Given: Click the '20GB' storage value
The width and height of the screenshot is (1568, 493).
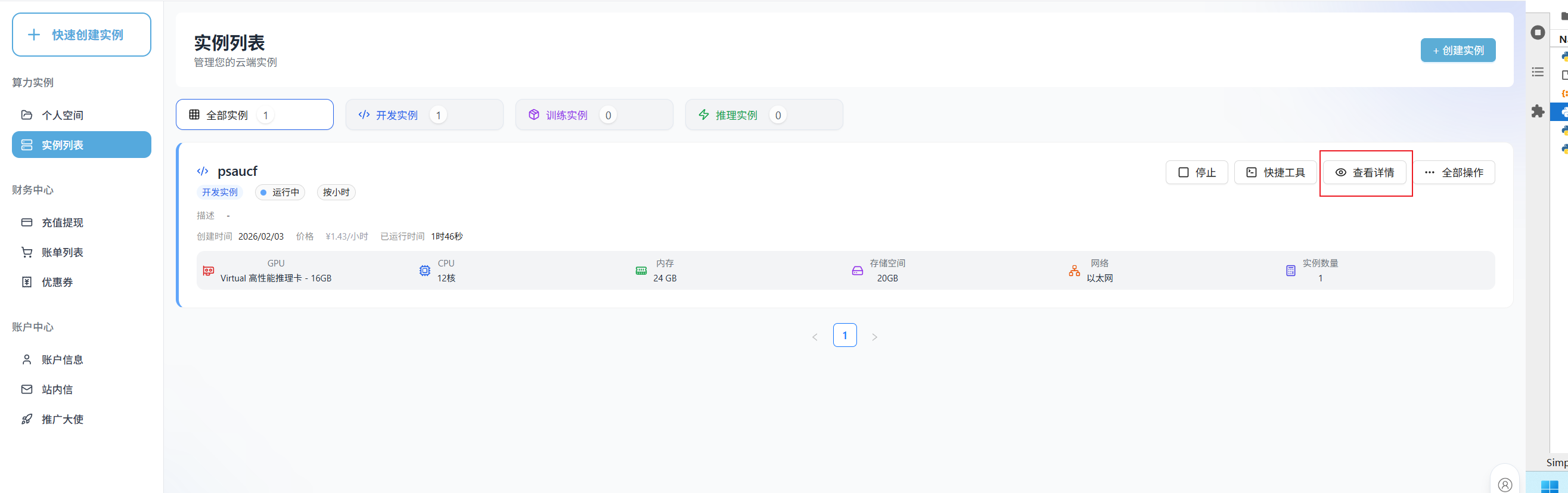Looking at the screenshot, I should [887, 278].
